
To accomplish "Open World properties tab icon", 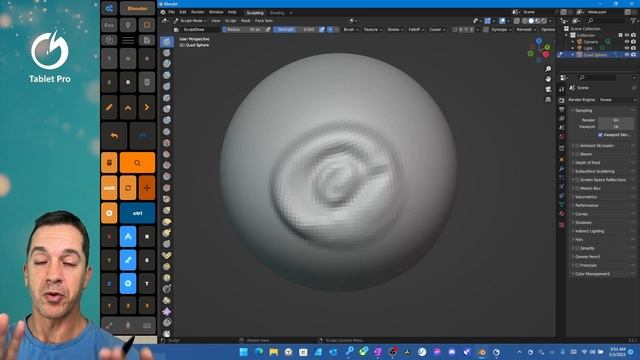I will pyautogui.click(x=562, y=137).
